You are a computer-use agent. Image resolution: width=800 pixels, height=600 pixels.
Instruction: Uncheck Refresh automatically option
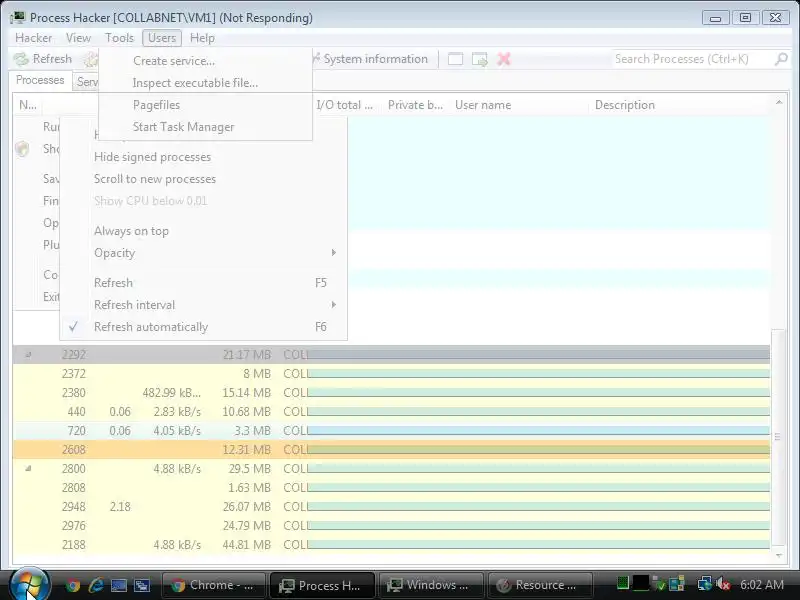(203, 327)
